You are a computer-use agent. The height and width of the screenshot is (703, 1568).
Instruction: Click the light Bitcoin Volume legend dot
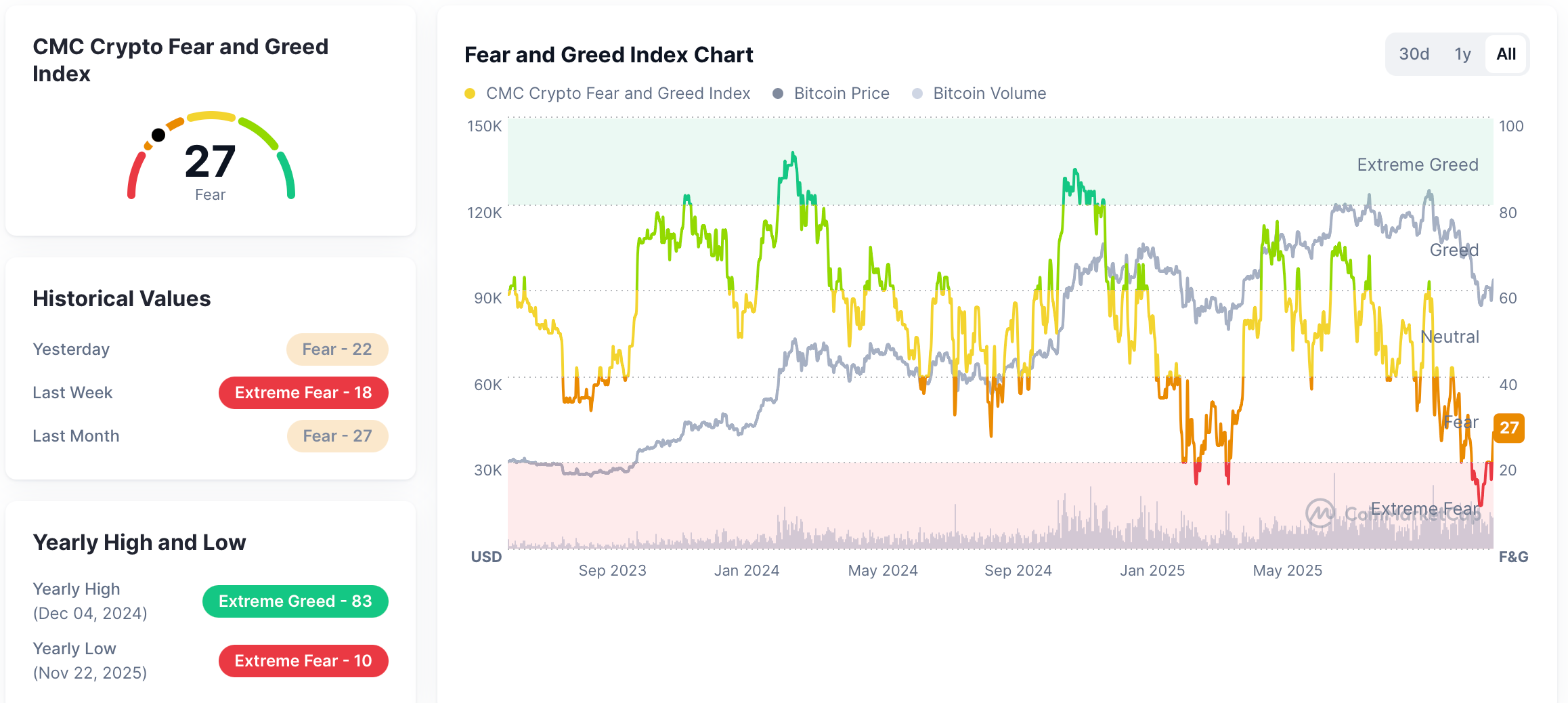(917, 93)
